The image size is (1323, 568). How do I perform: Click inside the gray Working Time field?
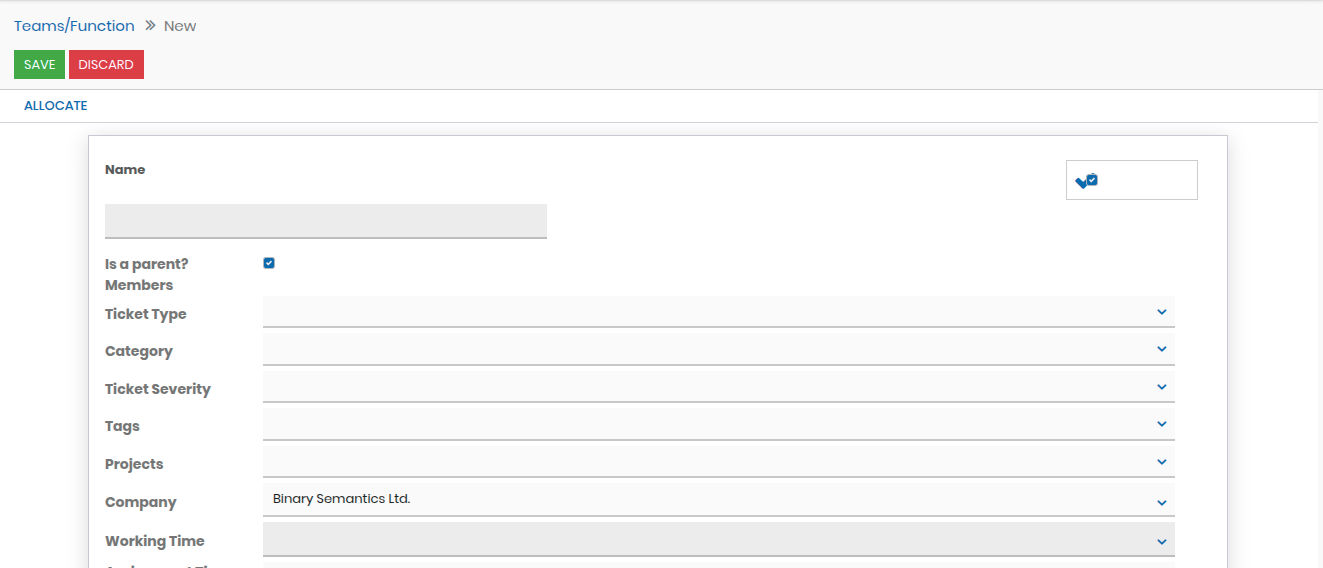click(x=700, y=540)
